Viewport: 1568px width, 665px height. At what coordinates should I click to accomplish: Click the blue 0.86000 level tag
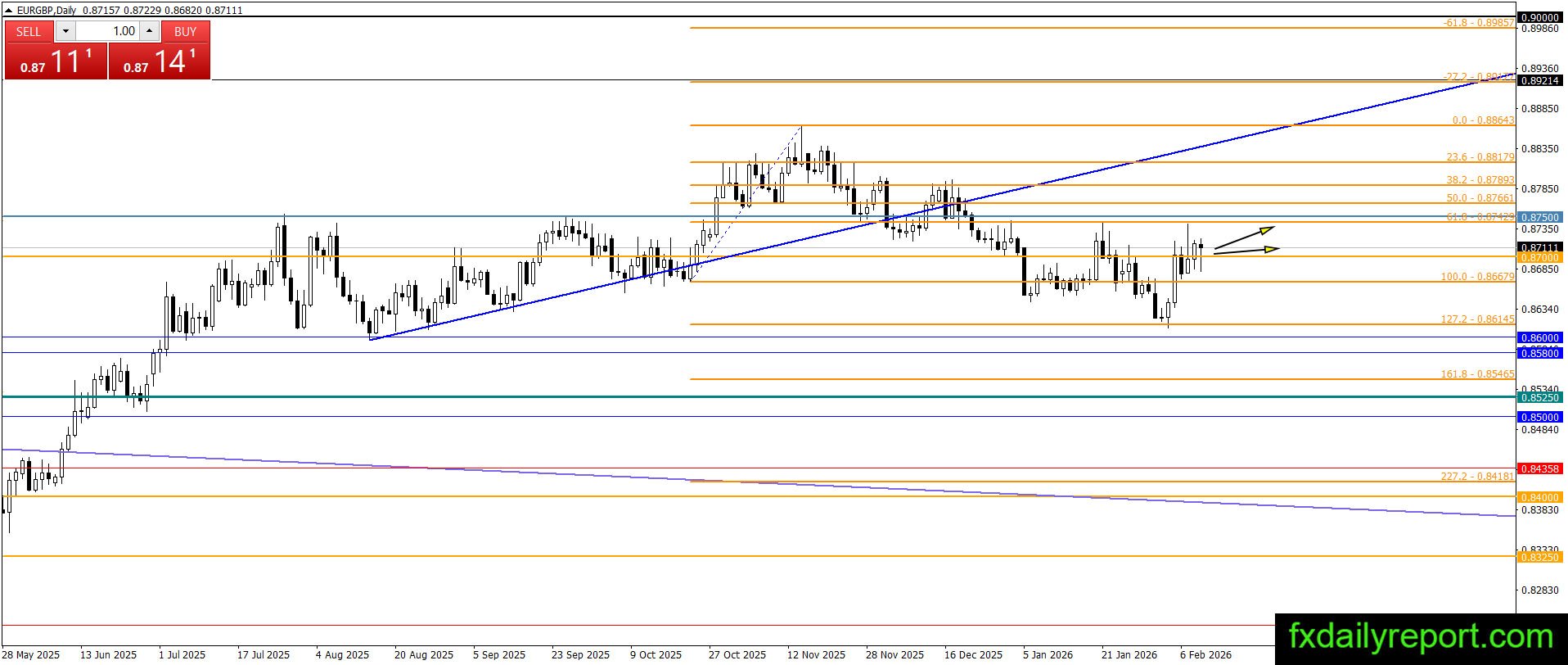(1539, 337)
